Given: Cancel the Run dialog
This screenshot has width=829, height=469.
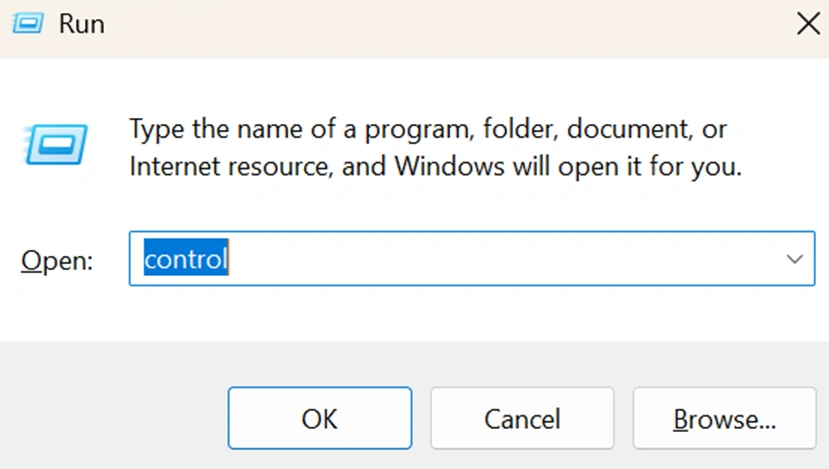Looking at the screenshot, I should 522,418.
